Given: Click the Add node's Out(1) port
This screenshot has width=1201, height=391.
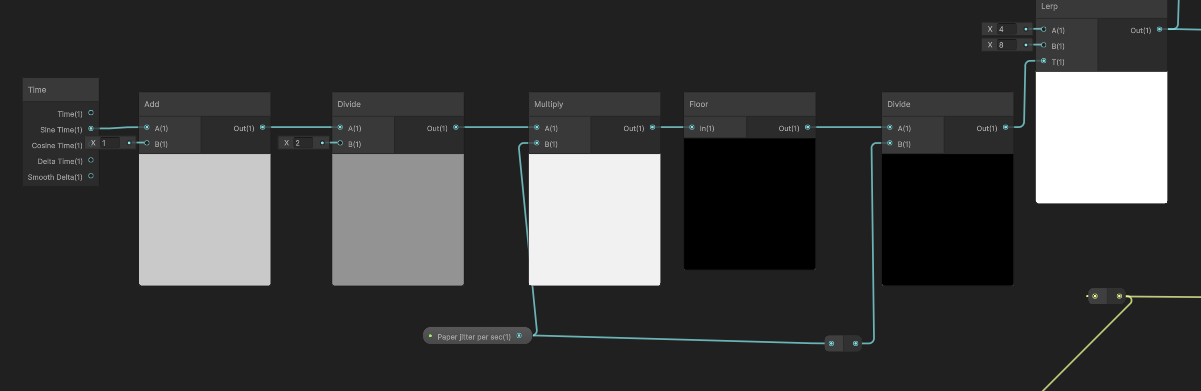Looking at the screenshot, I should click(263, 128).
